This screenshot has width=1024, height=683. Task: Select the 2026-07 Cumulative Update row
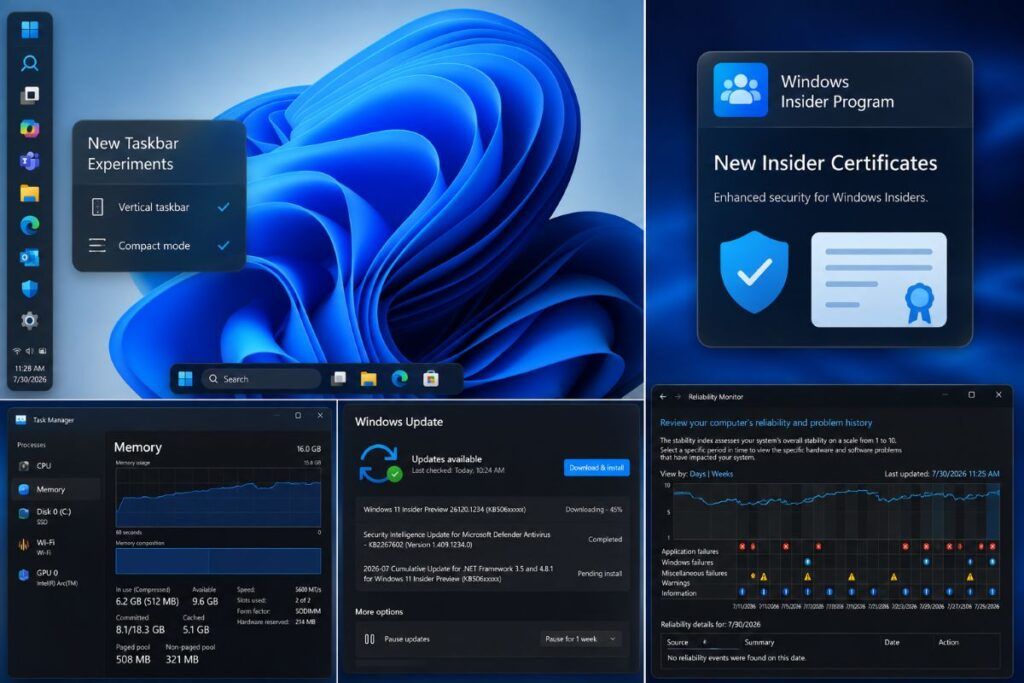(492, 573)
